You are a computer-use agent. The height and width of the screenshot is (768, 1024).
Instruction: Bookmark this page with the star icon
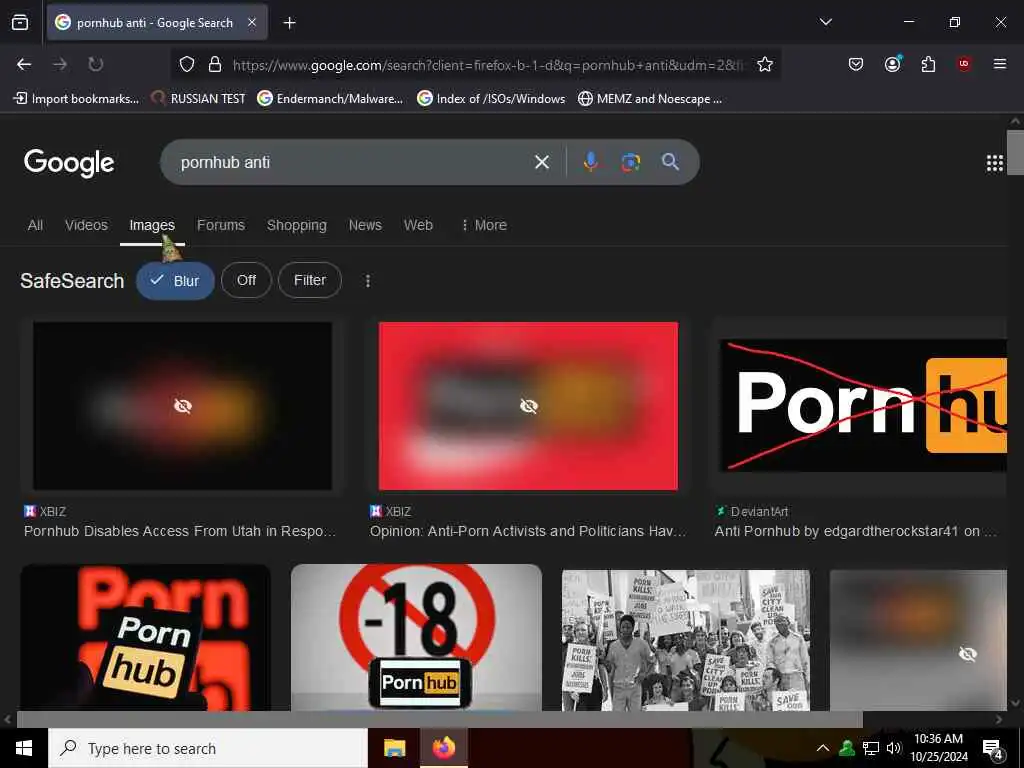(x=765, y=64)
